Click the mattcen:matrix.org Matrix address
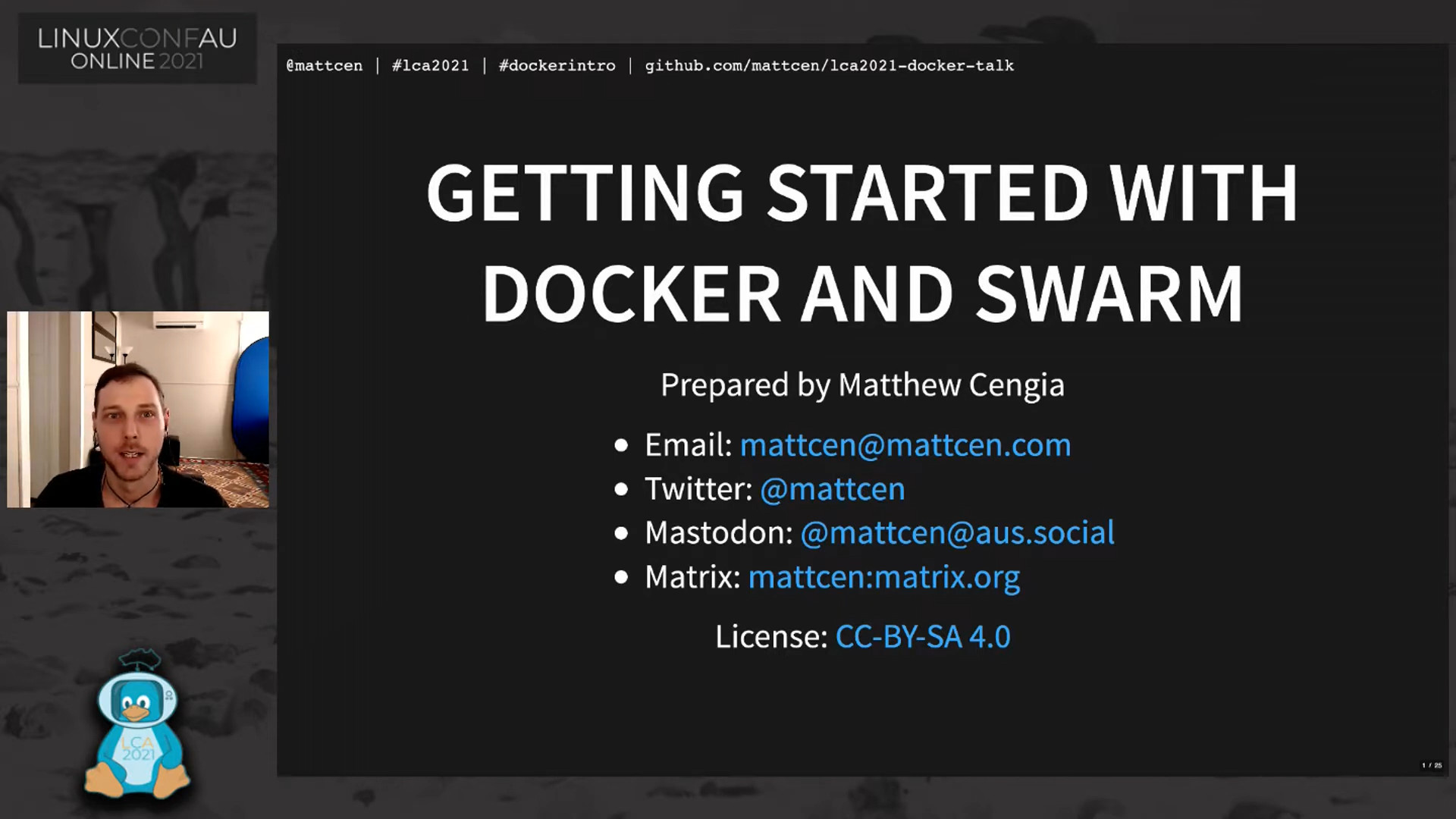Screen dimensions: 1456x819 [884, 577]
